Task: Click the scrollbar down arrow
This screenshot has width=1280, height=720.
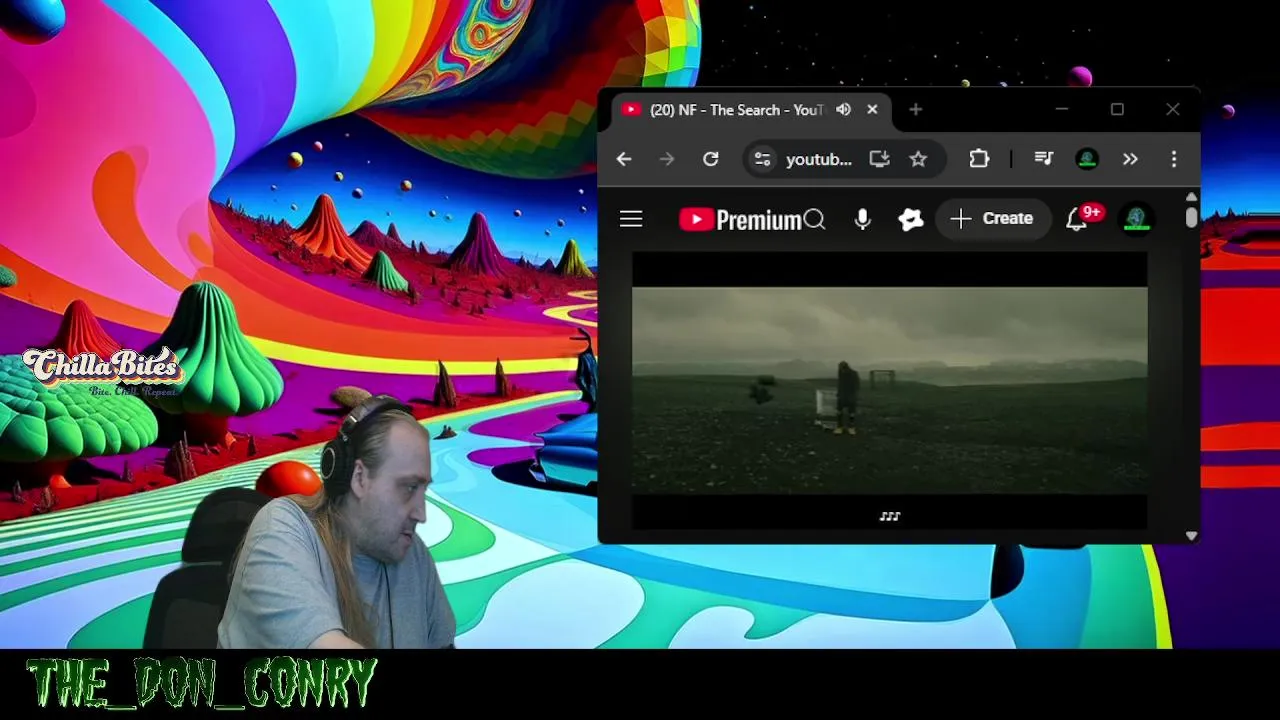Action: 1191,536
